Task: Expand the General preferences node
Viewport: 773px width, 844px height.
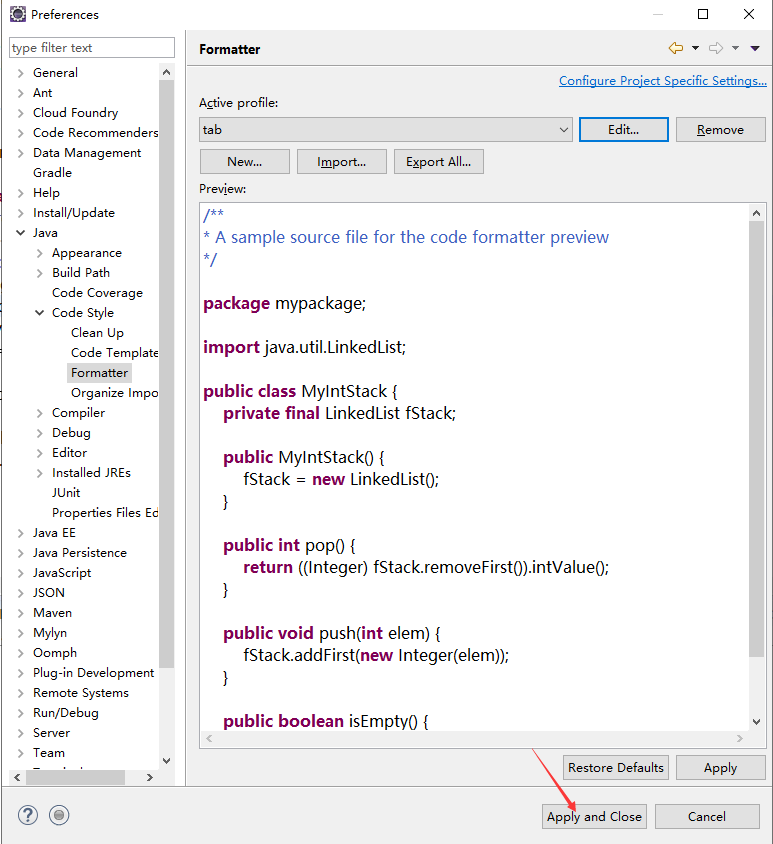Action: (x=20, y=73)
